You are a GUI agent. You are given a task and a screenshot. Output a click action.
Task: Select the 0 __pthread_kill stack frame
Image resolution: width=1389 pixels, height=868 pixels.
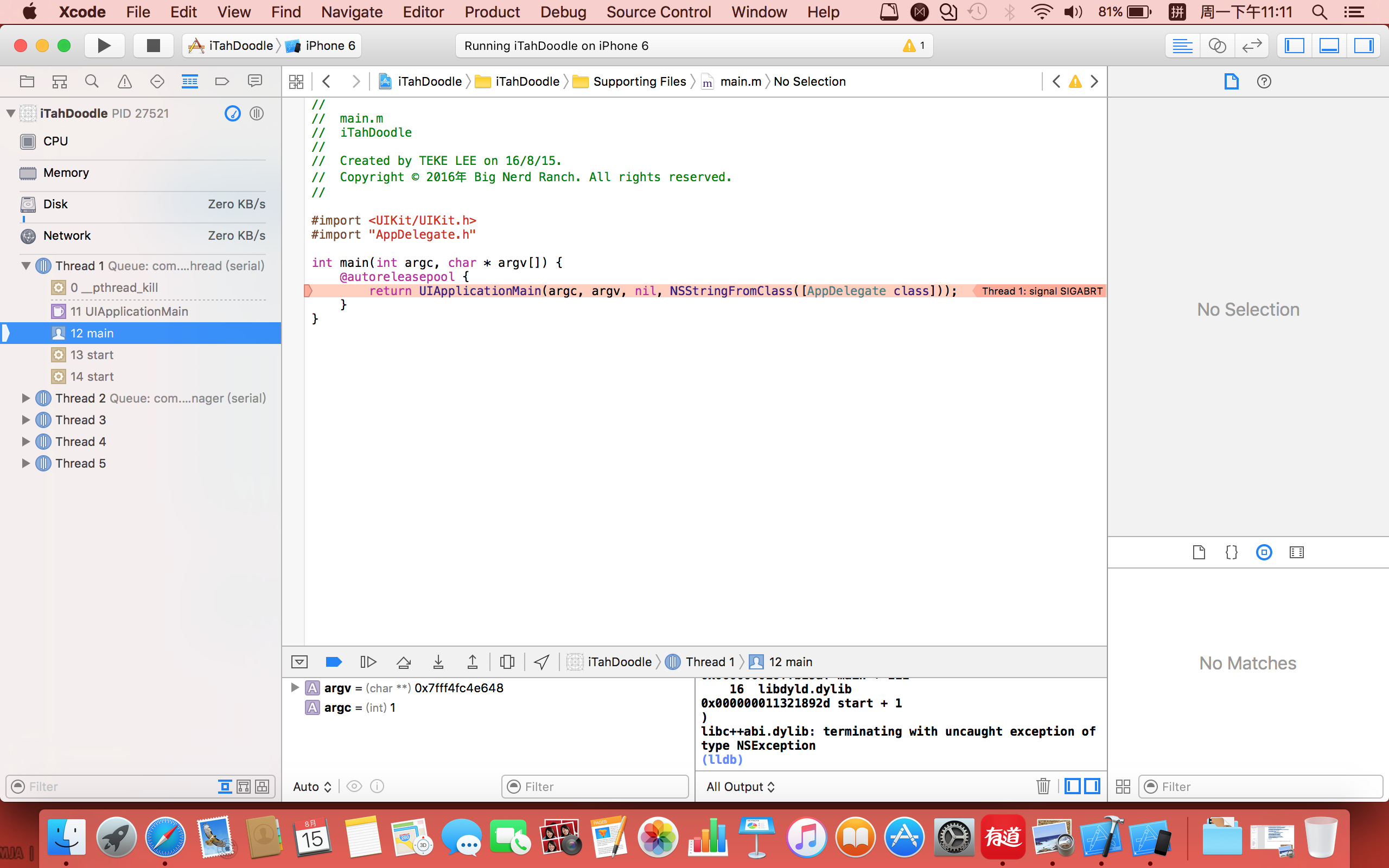(x=141, y=288)
